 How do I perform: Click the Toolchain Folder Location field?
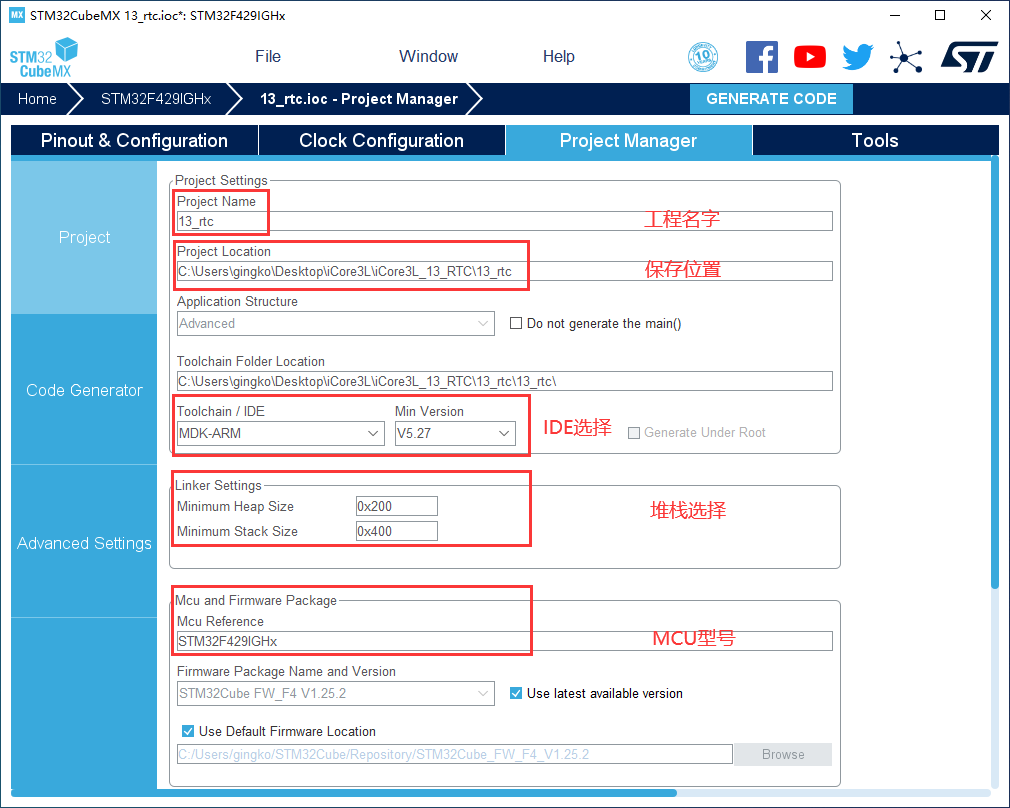click(504, 381)
